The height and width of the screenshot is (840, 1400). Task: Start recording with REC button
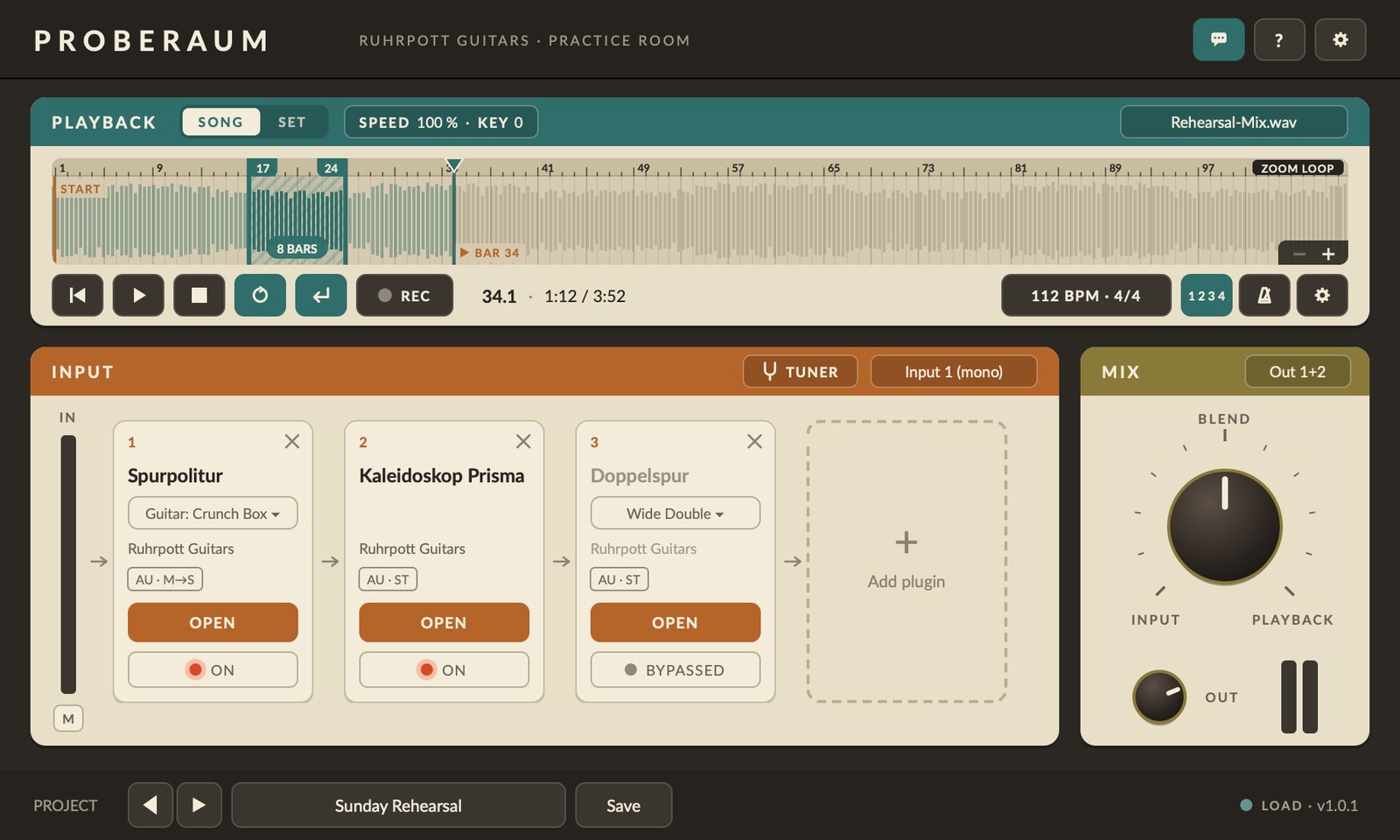(x=404, y=295)
